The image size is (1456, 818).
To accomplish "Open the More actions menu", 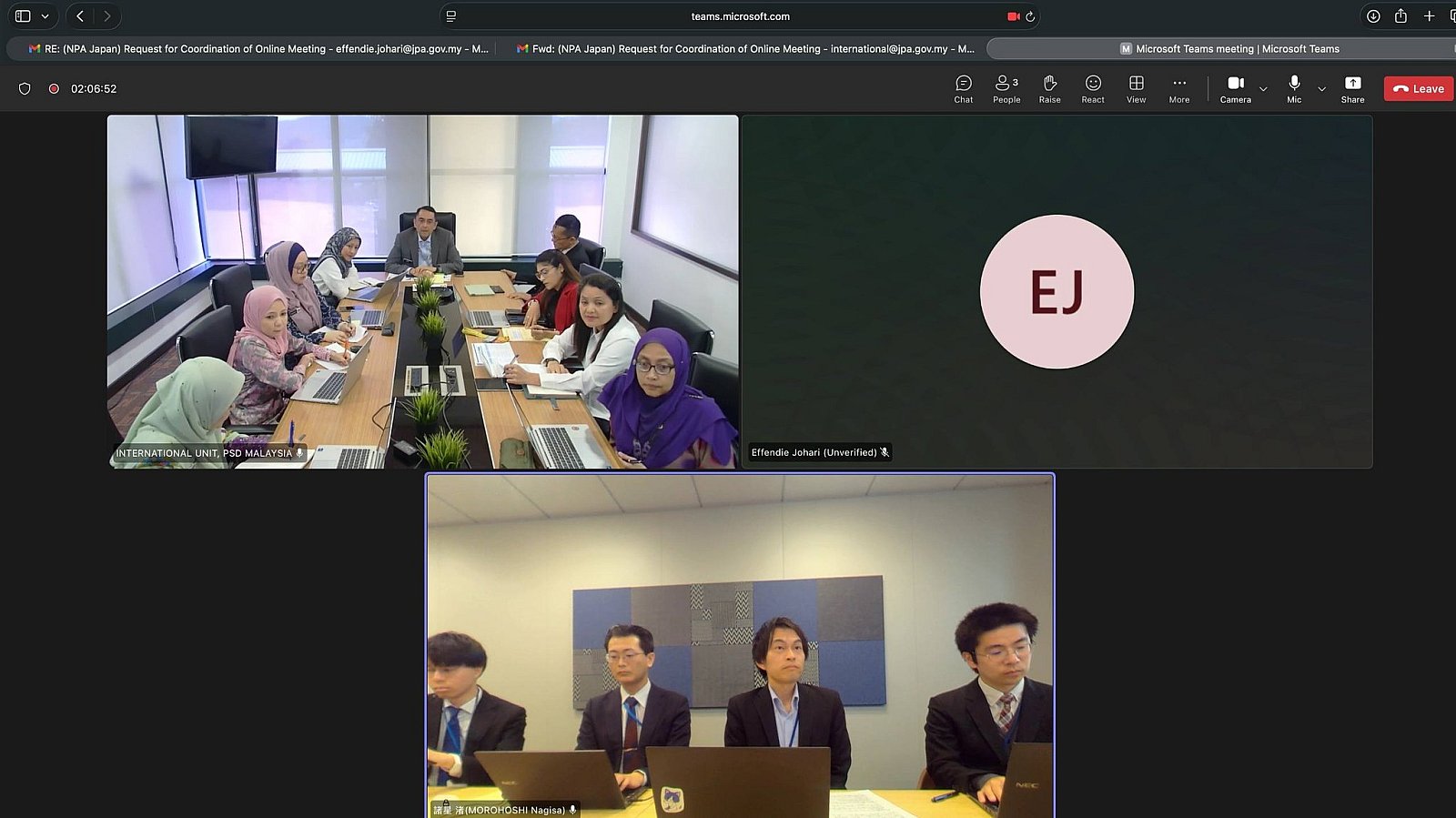I will click(x=1178, y=88).
